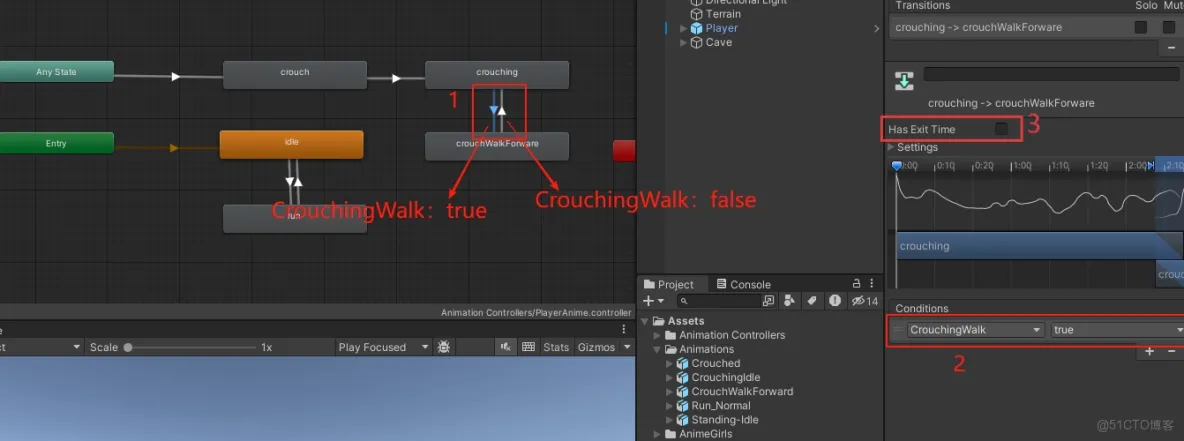The width and height of the screenshot is (1184, 441).
Task: Enable the Has Exit Time checkbox
Action: (1001, 129)
